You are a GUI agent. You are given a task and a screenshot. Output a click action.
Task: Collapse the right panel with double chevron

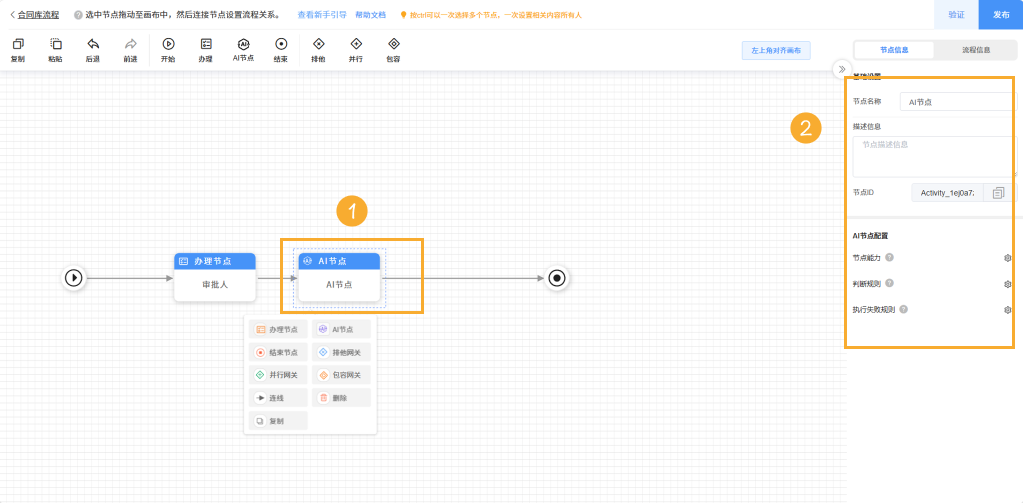coord(842,69)
